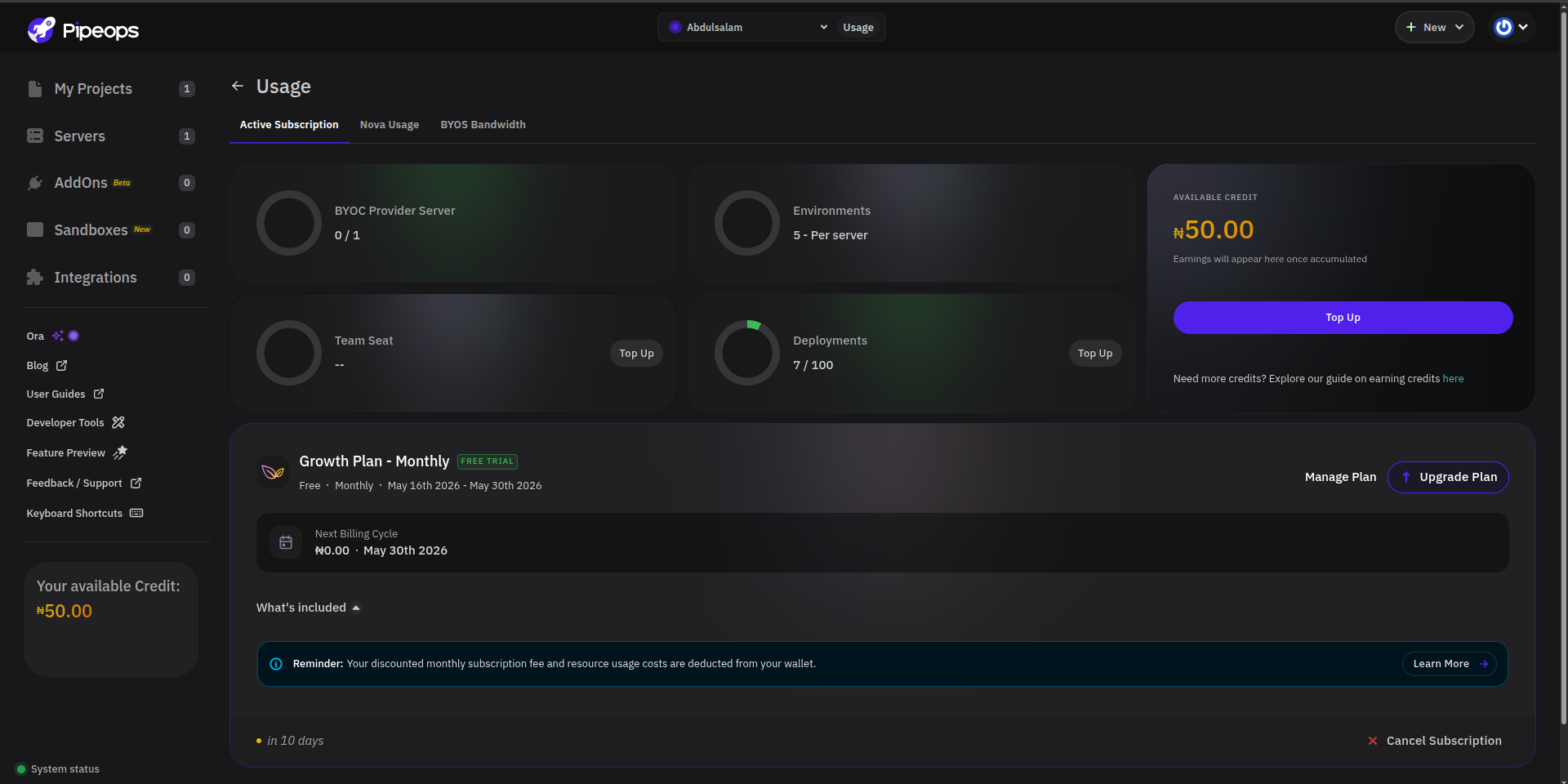Click the plus icon in New button

[1410, 27]
